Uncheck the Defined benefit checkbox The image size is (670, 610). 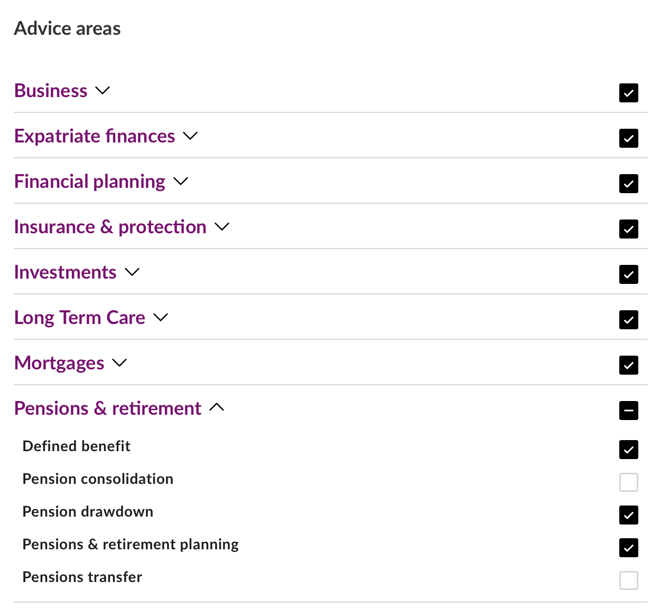(628, 449)
